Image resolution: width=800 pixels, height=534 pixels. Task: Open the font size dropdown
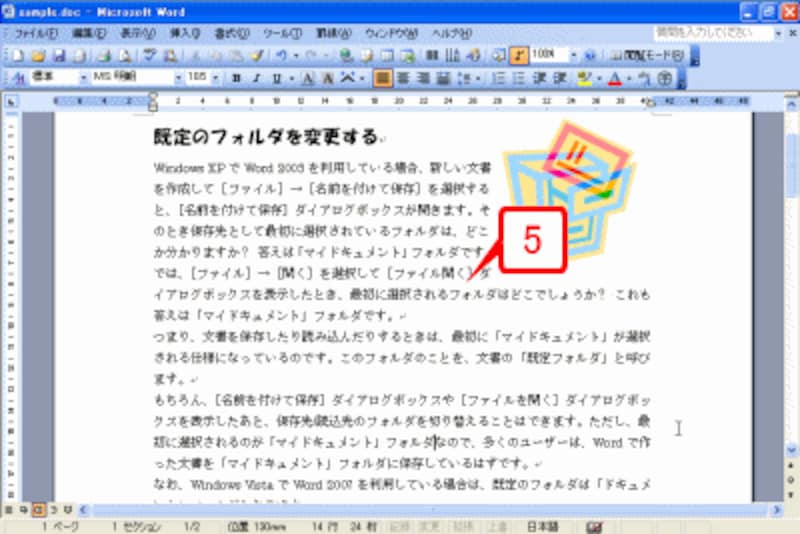coord(215,78)
